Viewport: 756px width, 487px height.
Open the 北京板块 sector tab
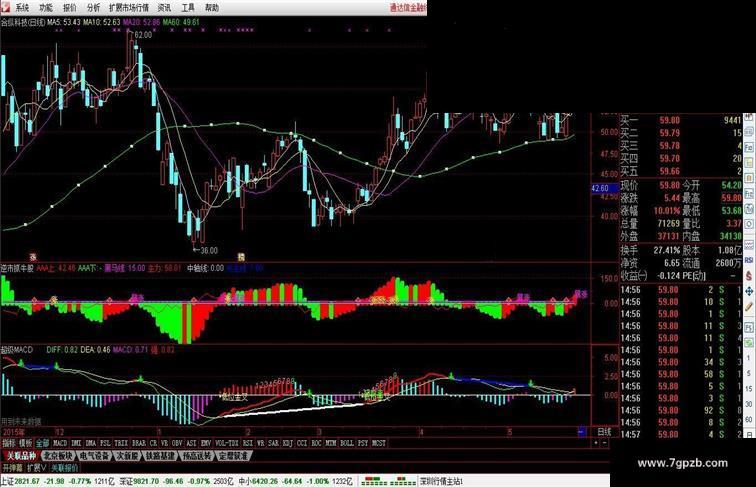pos(58,455)
